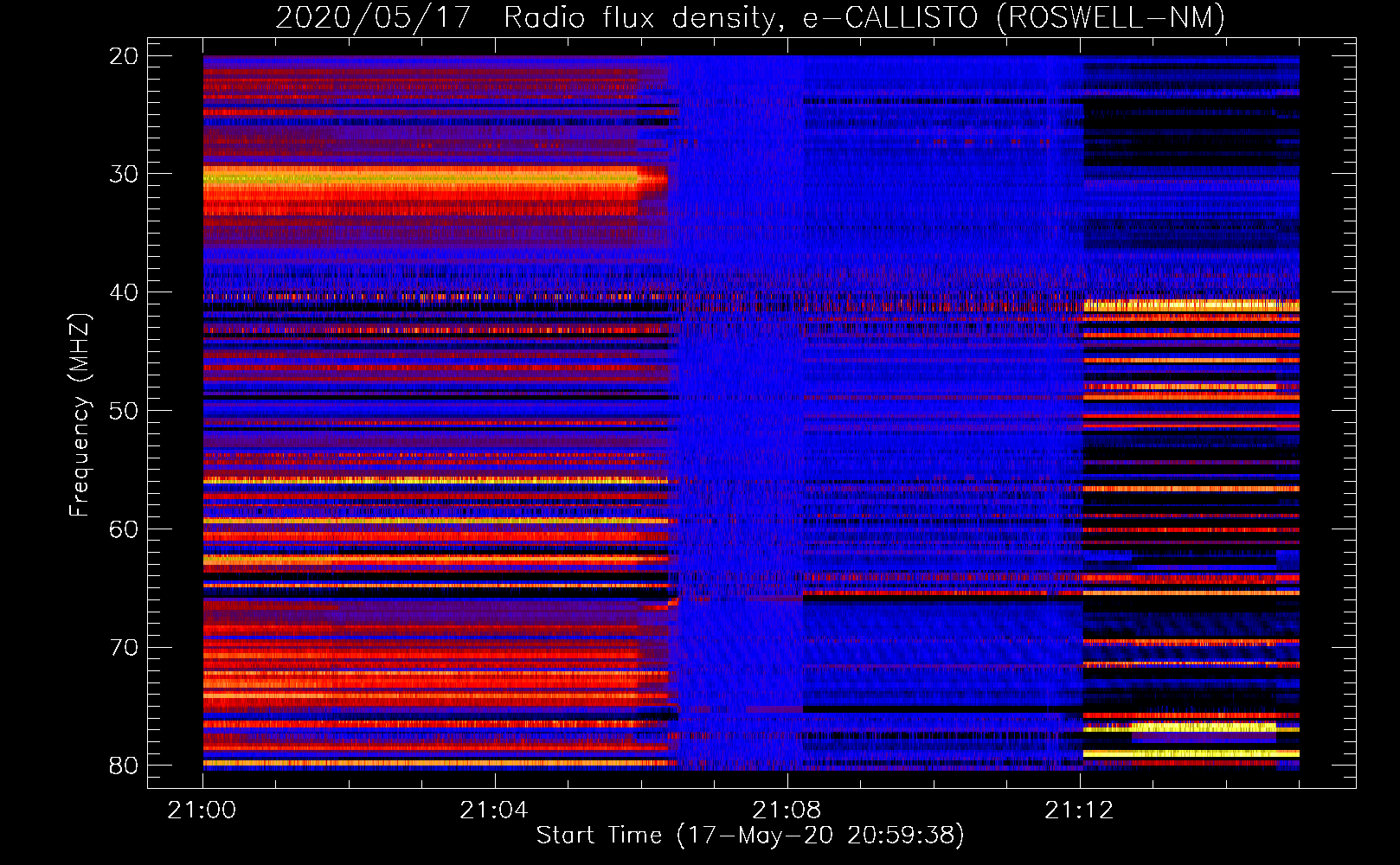The height and width of the screenshot is (865, 1400).
Task: Click the 70 MHz frequency tick label
Action: pyautogui.click(x=124, y=647)
